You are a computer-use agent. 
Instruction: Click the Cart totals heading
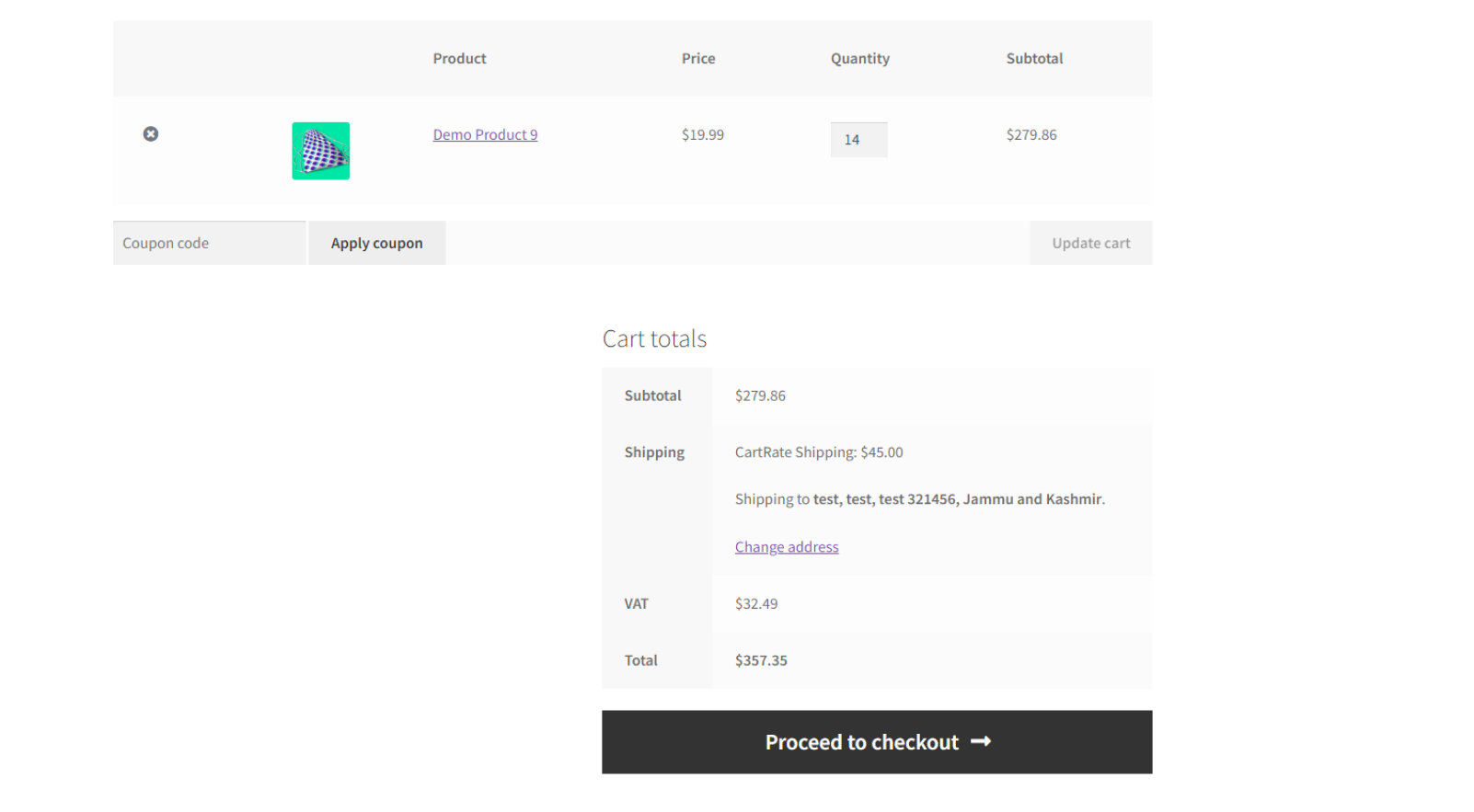[654, 339]
